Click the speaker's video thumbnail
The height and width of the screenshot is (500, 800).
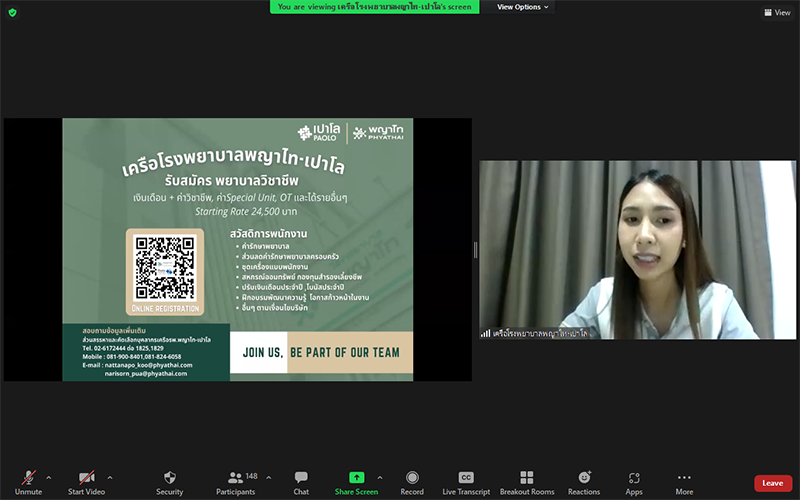[x=637, y=249]
